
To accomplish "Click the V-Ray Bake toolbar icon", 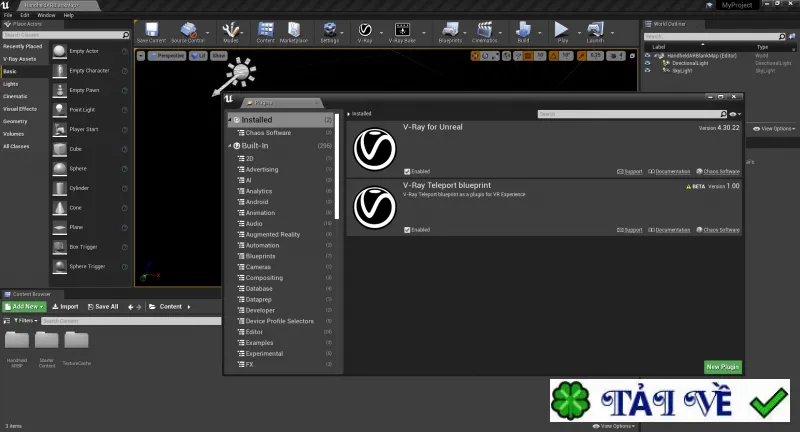I will pyautogui.click(x=402, y=32).
